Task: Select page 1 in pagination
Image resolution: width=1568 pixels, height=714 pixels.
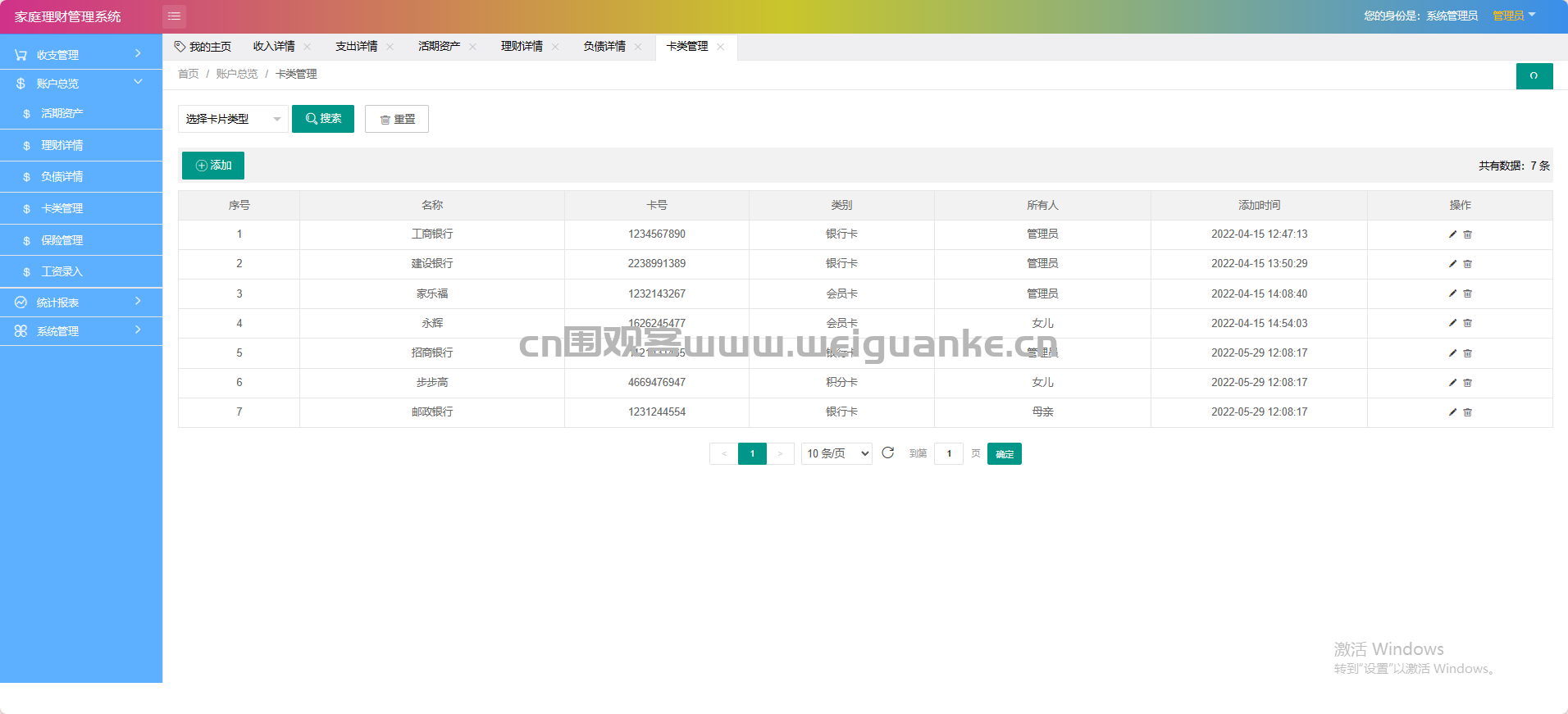Action: (752, 453)
